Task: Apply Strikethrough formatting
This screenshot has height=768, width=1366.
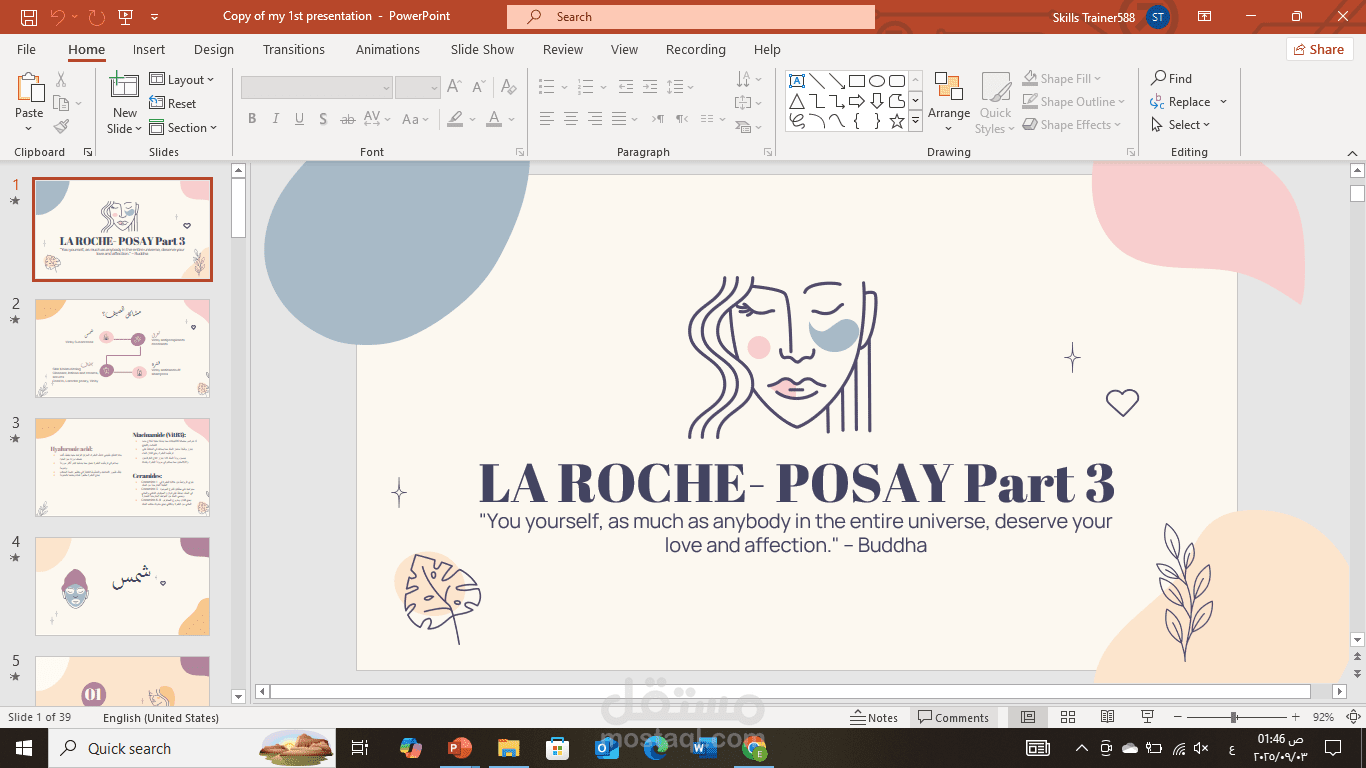Action: pos(348,119)
